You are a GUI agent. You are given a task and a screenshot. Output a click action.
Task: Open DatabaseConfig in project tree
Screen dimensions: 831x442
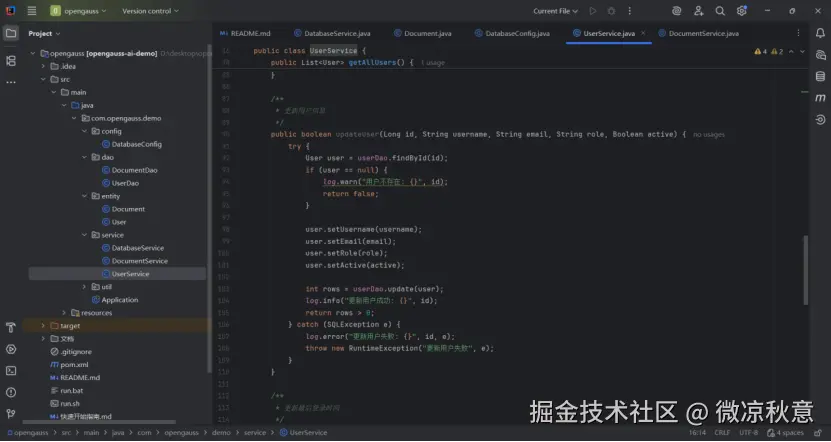pyautogui.click(x=131, y=144)
